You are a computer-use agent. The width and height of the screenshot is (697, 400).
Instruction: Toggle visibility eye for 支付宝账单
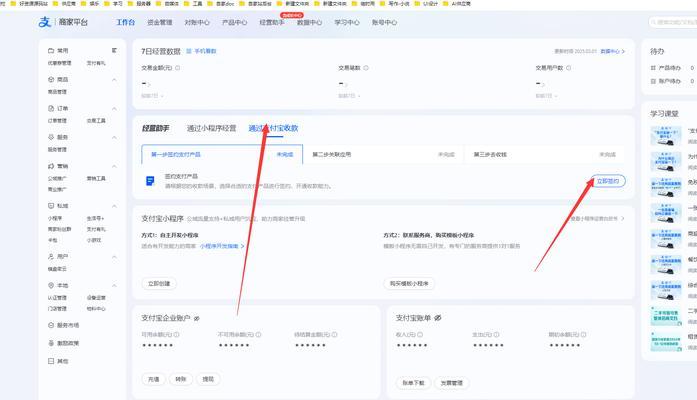pyautogui.click(x=438, y=318)
